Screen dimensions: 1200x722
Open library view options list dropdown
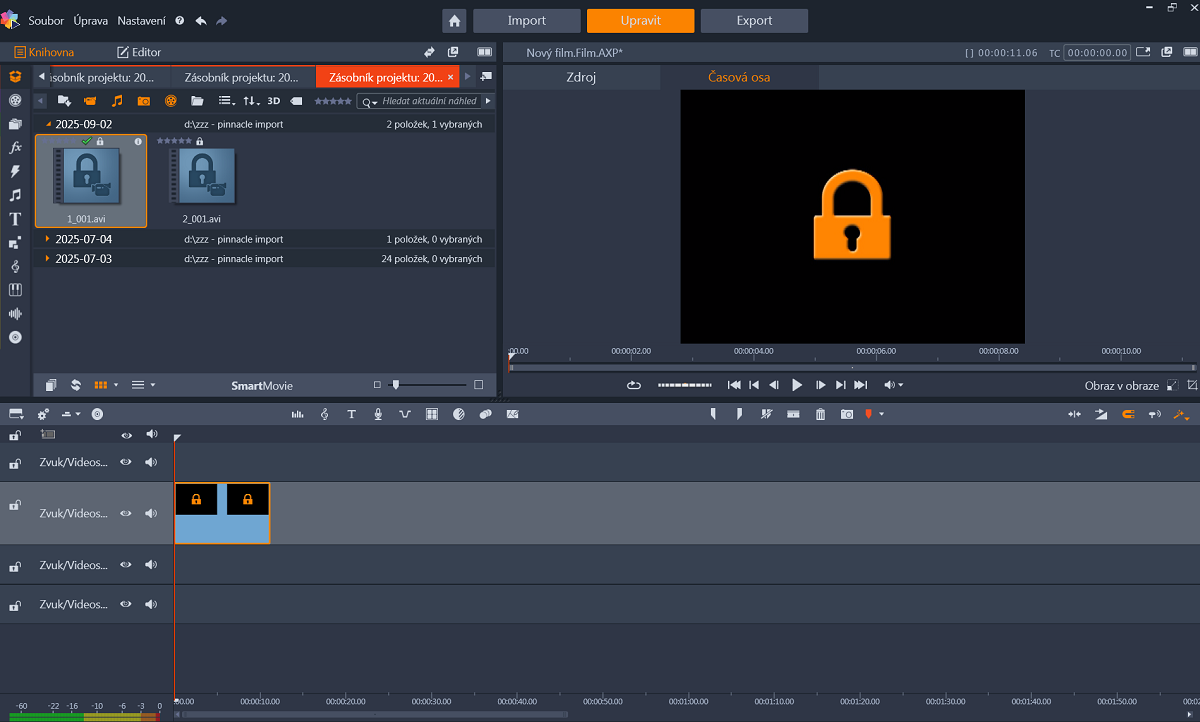pos(227,101)
